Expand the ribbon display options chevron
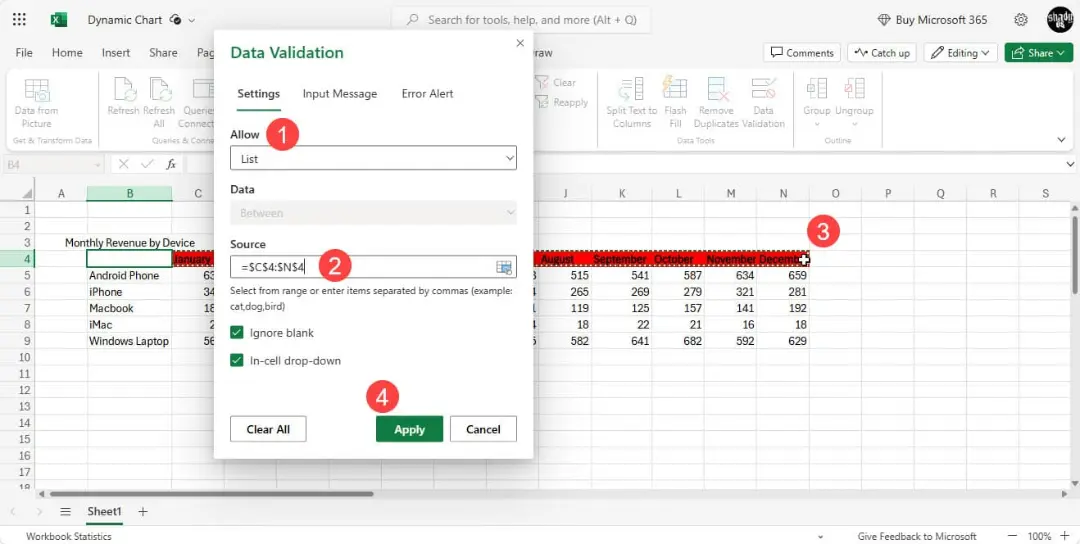 coord(1061,140)
